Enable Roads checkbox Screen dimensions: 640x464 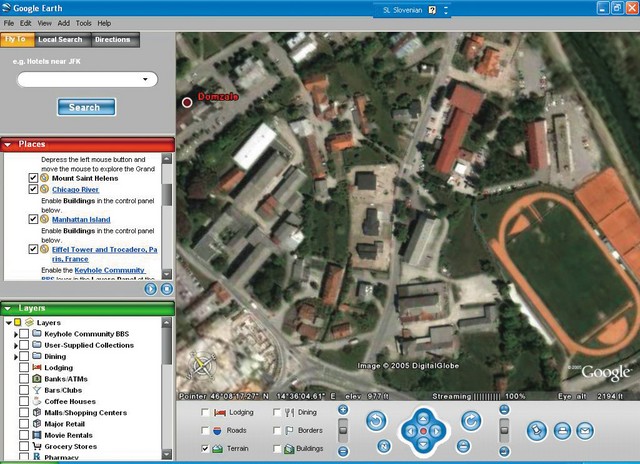click(205, 431)
